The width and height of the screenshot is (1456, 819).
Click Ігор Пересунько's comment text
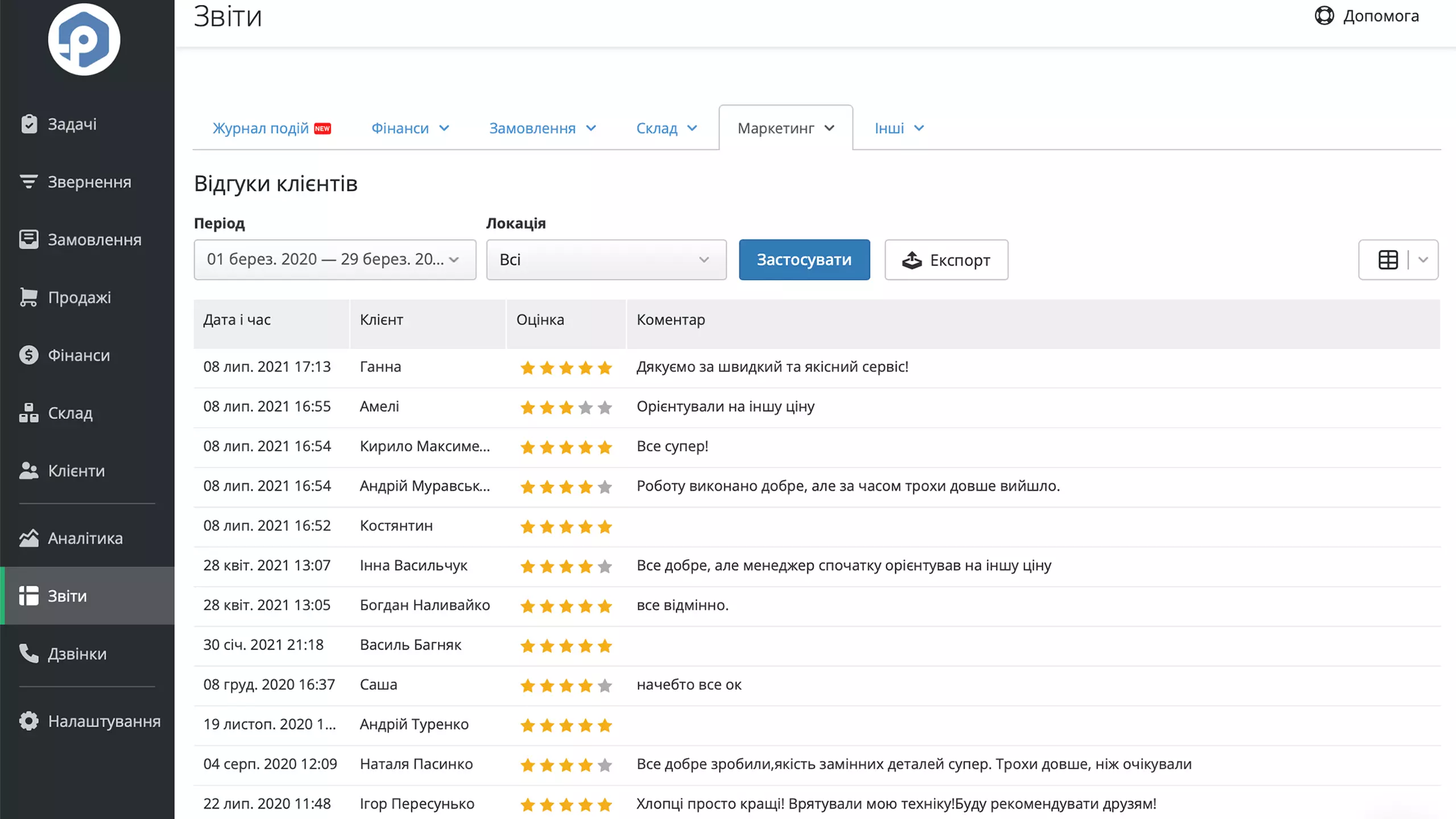[896, 804]
